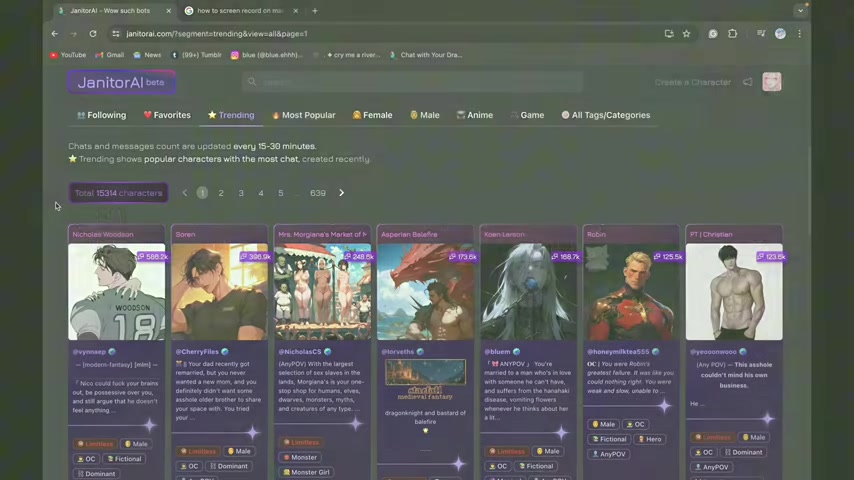Switch to the Anime category tab
This screenshot has height=480, width=854.
pyautogui.click(x=474, y=115)
